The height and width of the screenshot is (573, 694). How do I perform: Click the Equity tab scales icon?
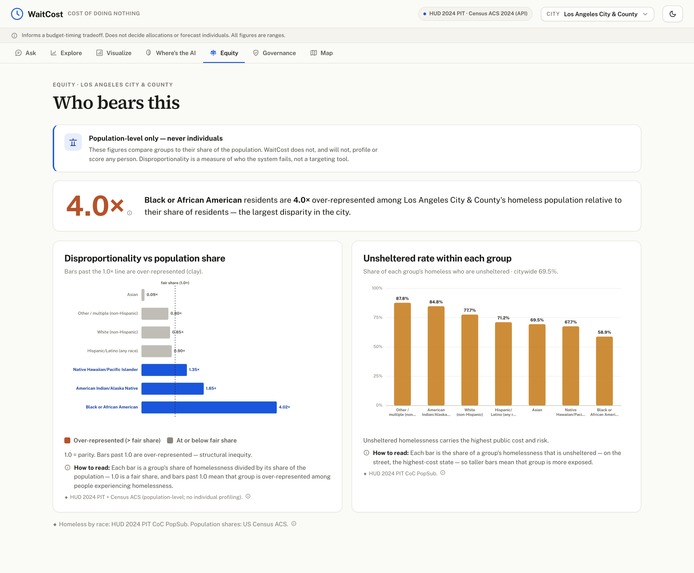pyautogui.click(x=213, y=53)
